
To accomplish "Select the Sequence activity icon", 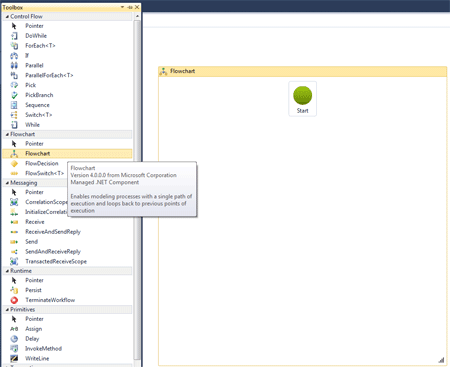I will click(14, 105).
